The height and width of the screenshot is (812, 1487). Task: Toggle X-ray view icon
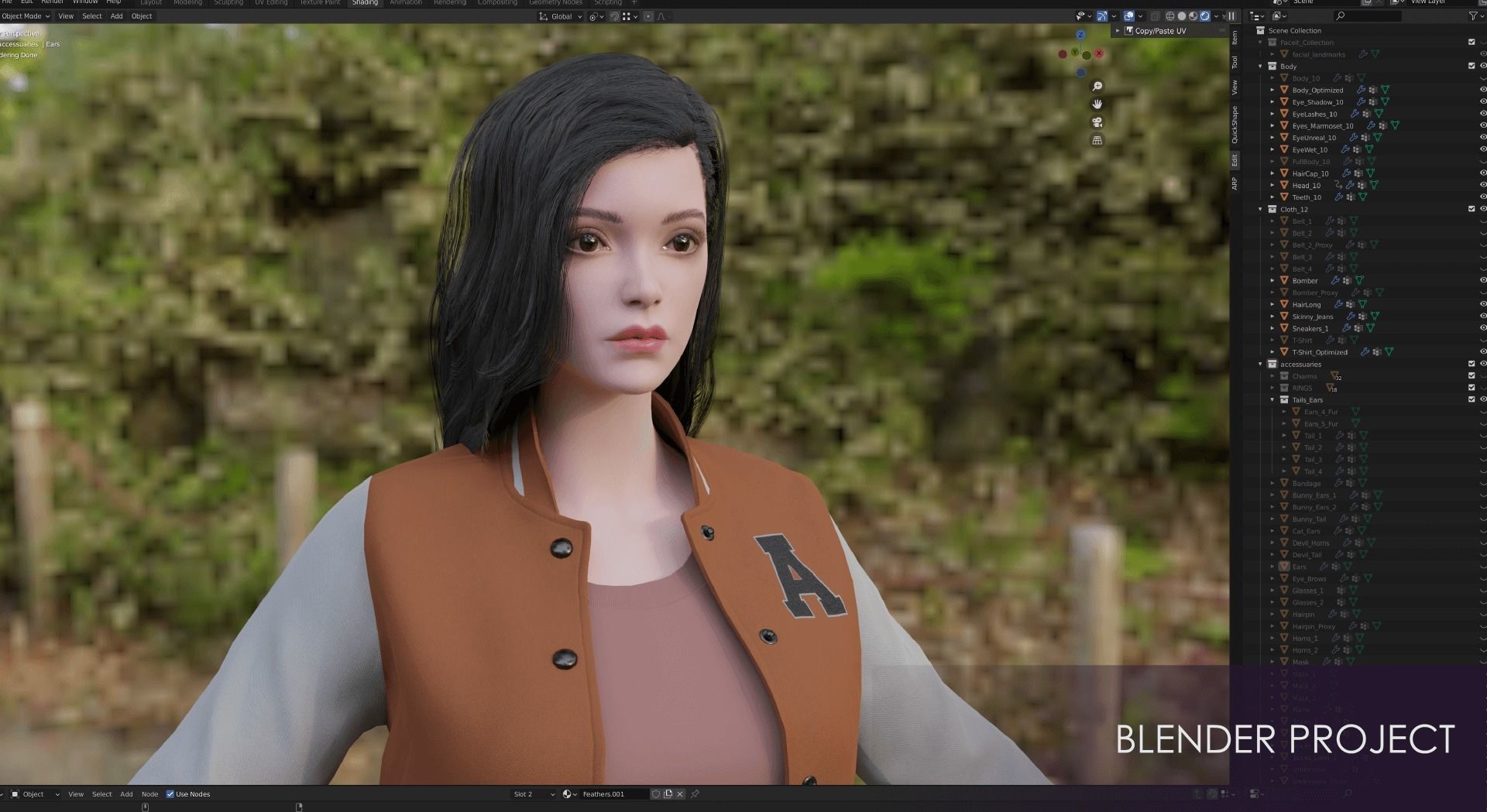(1155, 16)
